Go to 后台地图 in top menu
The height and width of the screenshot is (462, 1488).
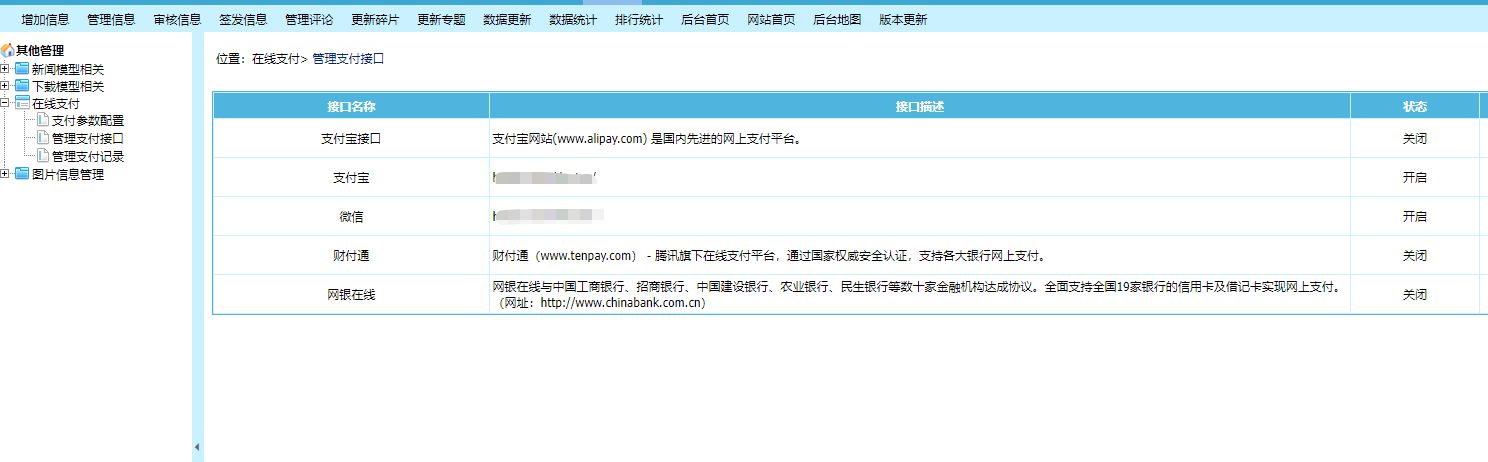pyautogui.click(x=837, y=19)
